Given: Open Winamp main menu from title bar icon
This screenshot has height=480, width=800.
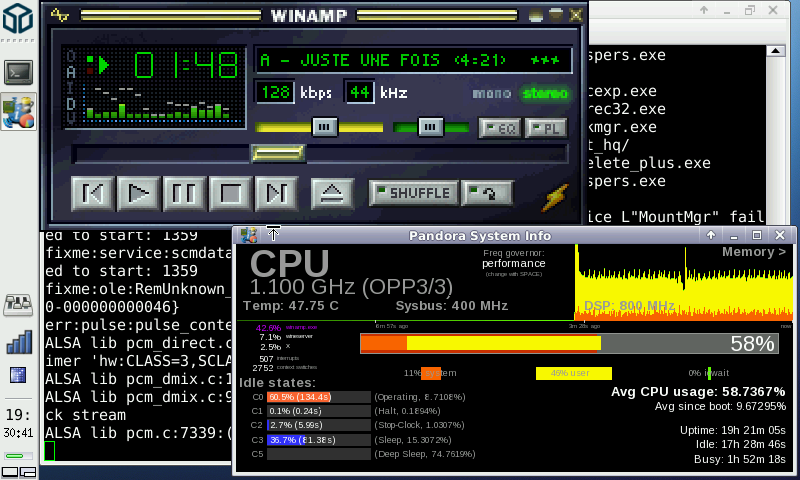Looking at the screenshot, I should pos(60,15).
